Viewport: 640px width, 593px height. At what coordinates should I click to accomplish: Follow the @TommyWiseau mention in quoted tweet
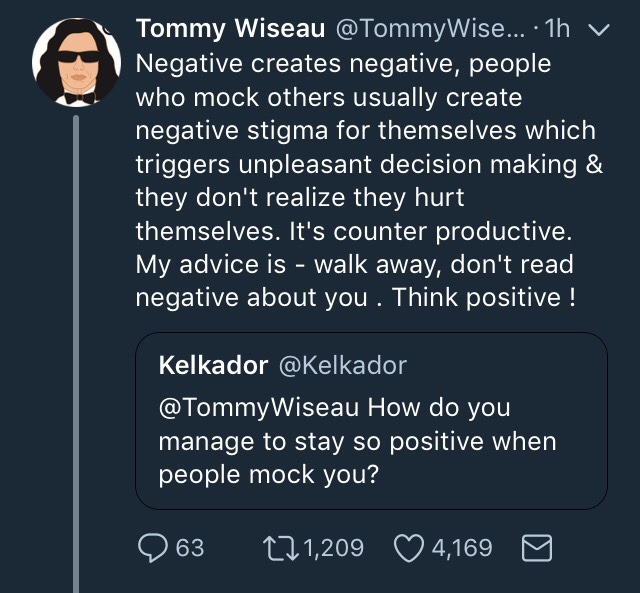[259, 408]
